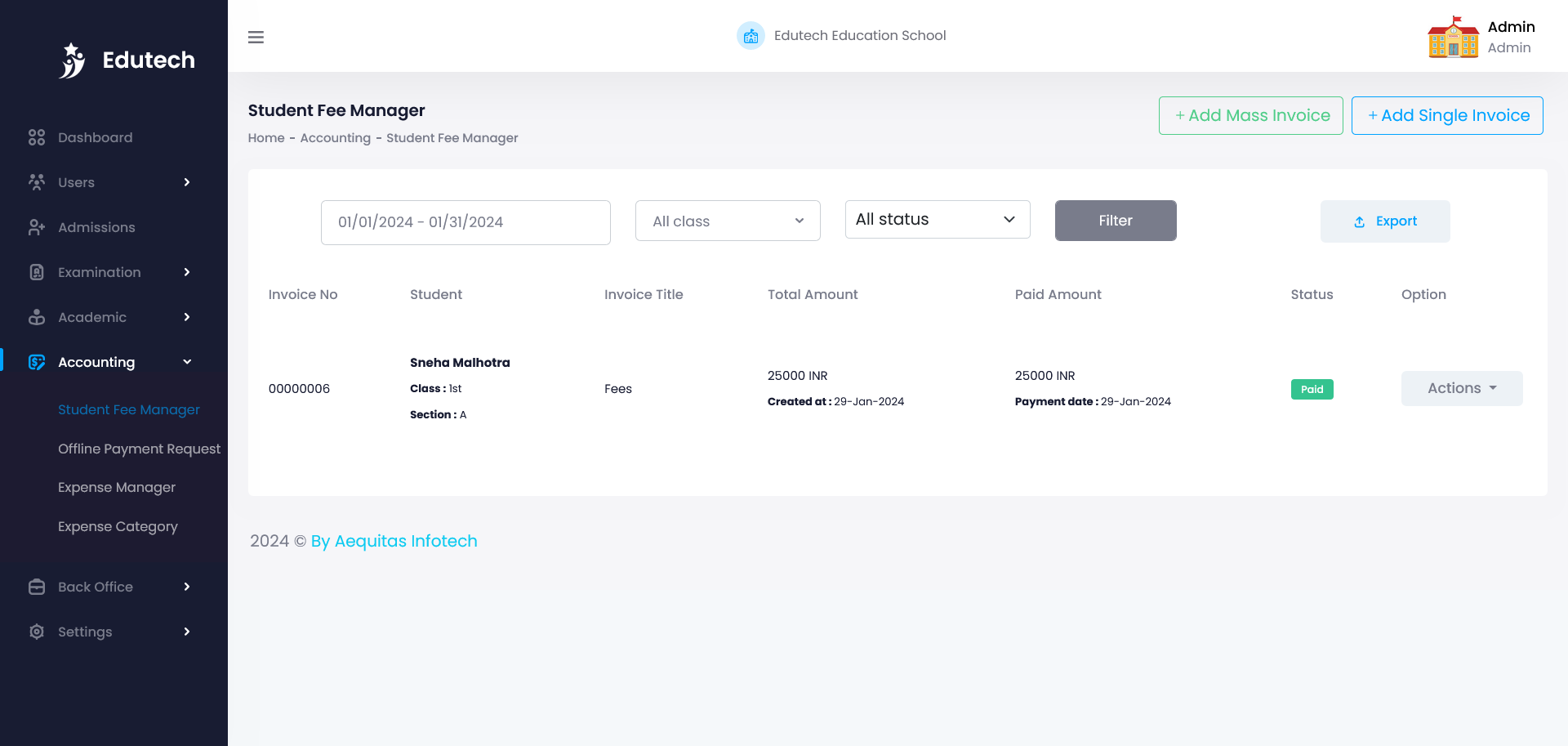The width and height of the screenshot is (1568, 746).
Task: Select the Admissions icon
Action: (x=37, y=227)
